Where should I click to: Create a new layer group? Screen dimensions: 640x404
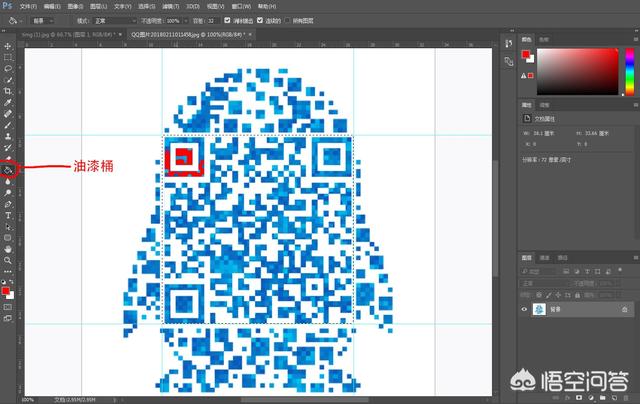click(x=603, y=397)
